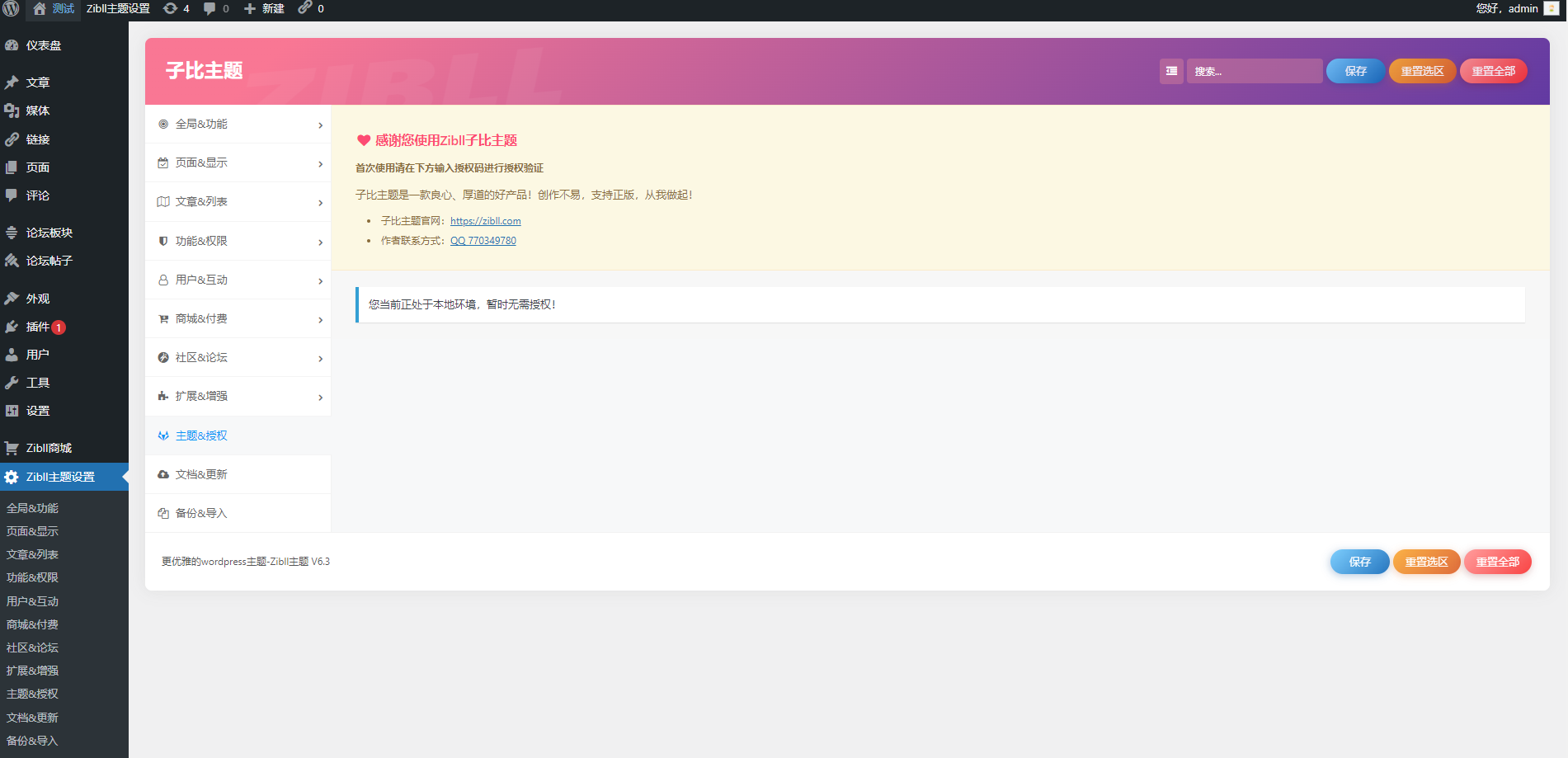Click the Zibll商城 cart icon
The image size is (1568, 758).
pyautogui.click(x=12, y=448)
